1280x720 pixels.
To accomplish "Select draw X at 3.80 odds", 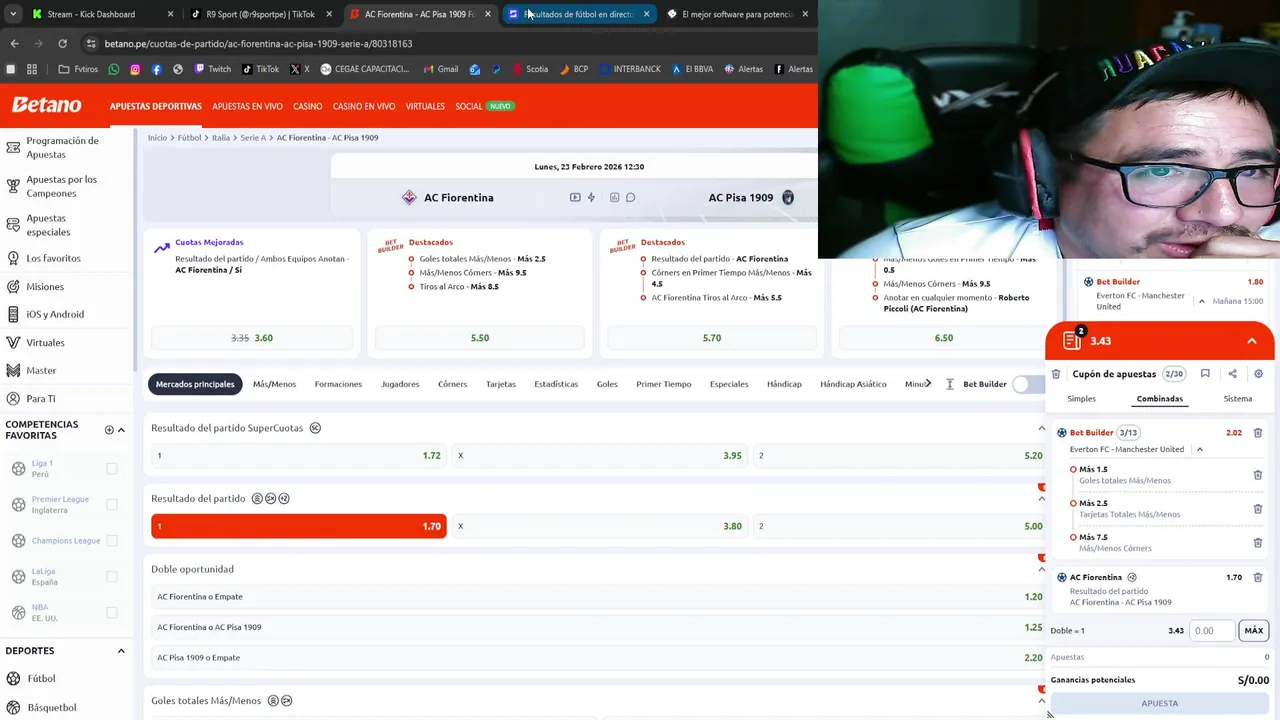I will click(599, 526).
